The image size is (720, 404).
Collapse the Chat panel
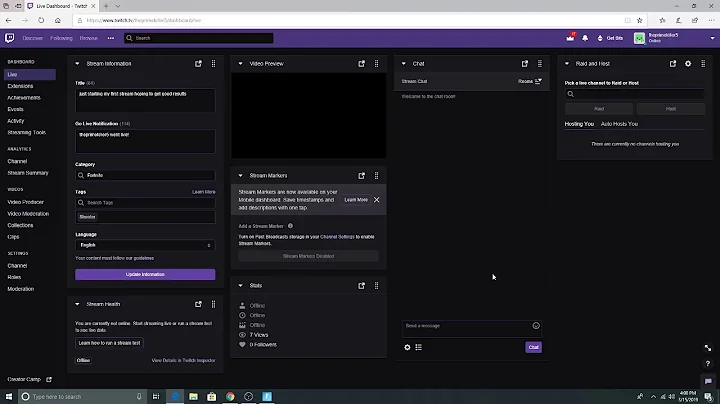coord(404,63)
